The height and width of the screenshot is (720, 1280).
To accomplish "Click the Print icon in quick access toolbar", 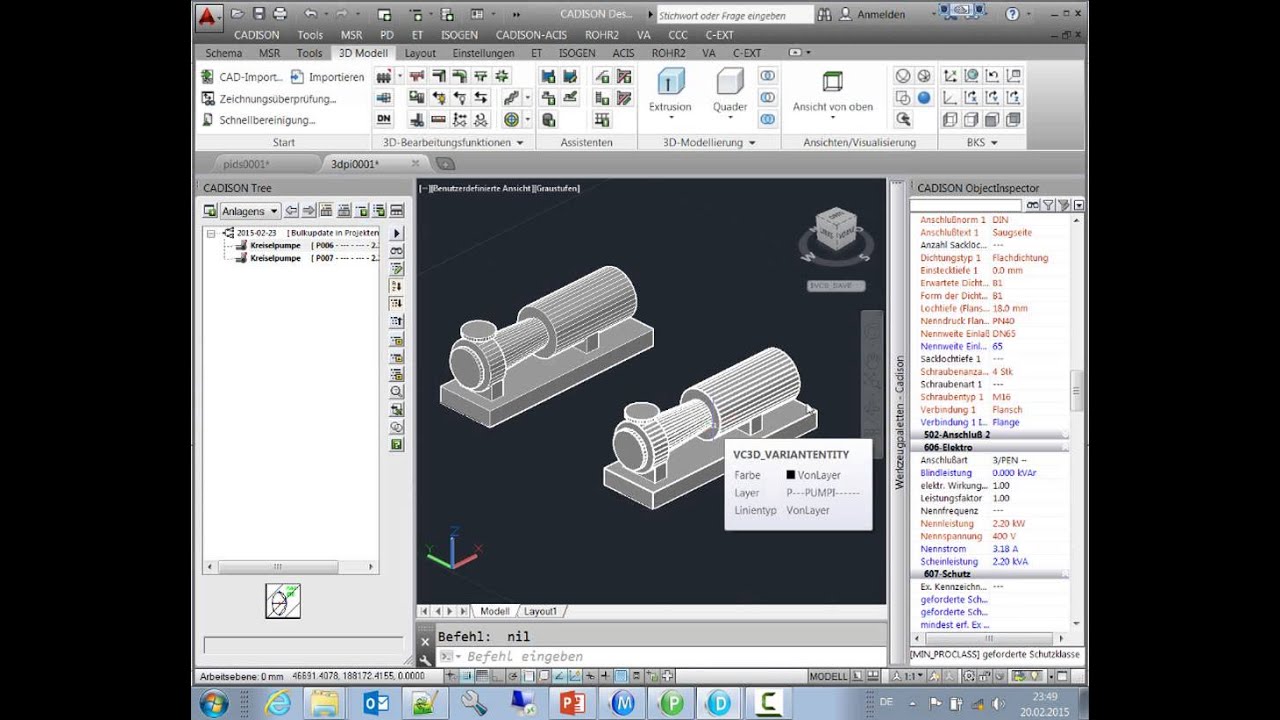I will tap(280, 14).
